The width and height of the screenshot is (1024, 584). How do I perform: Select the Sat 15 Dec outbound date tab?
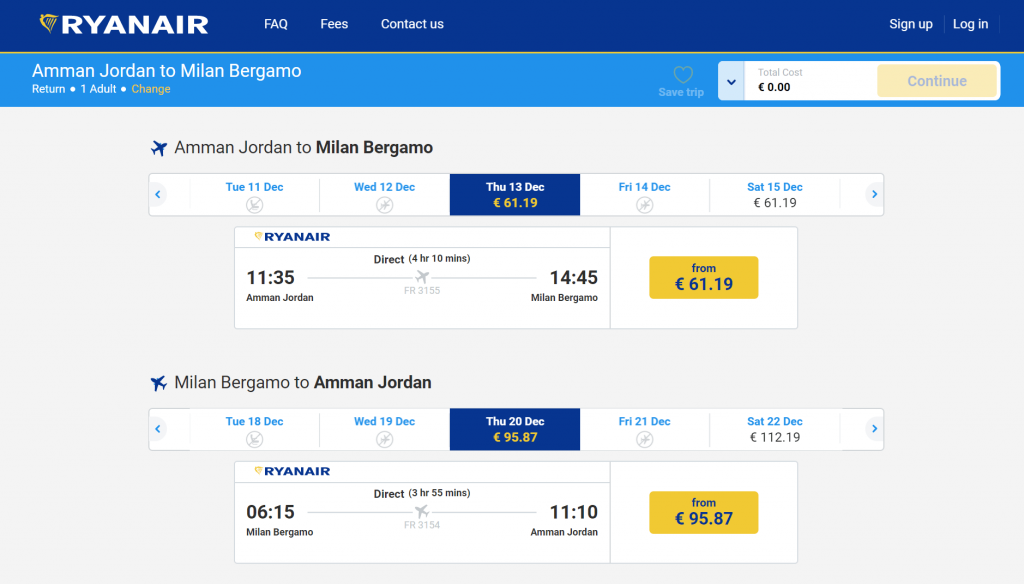pyautogui.click(x=775, y=195)
